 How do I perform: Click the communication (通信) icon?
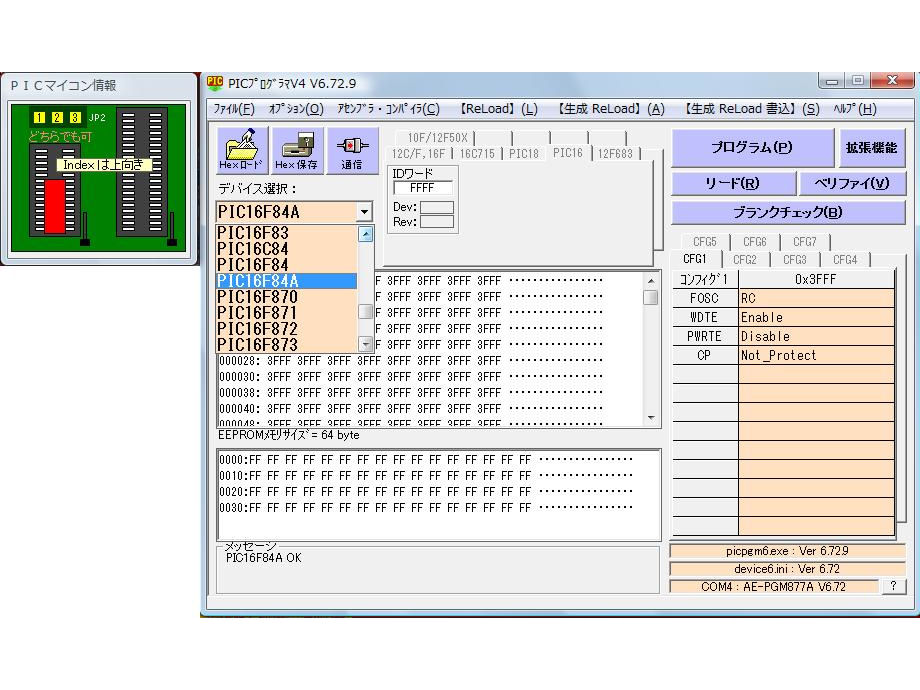[352, 150]
